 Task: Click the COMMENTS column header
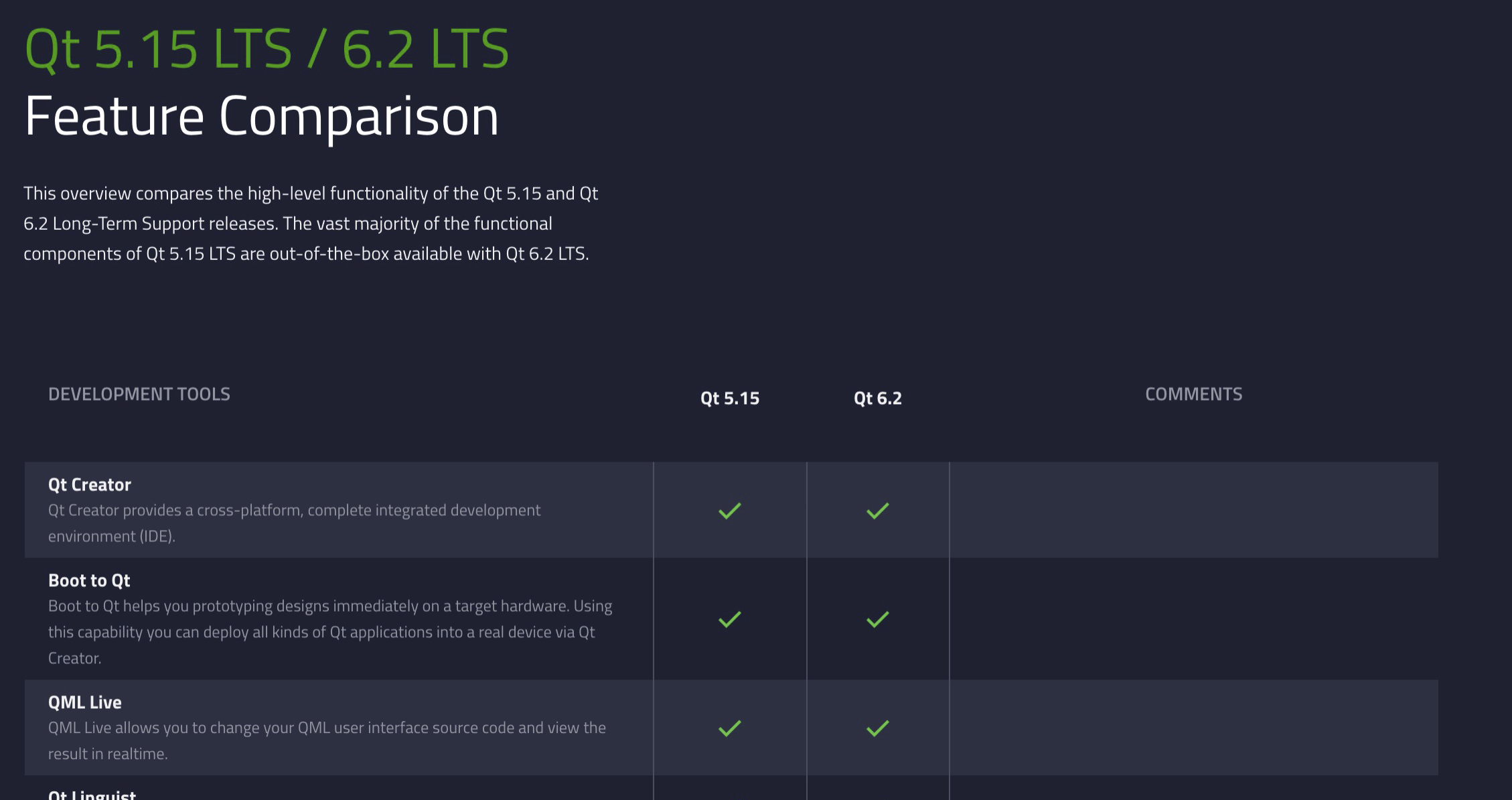1193,394
